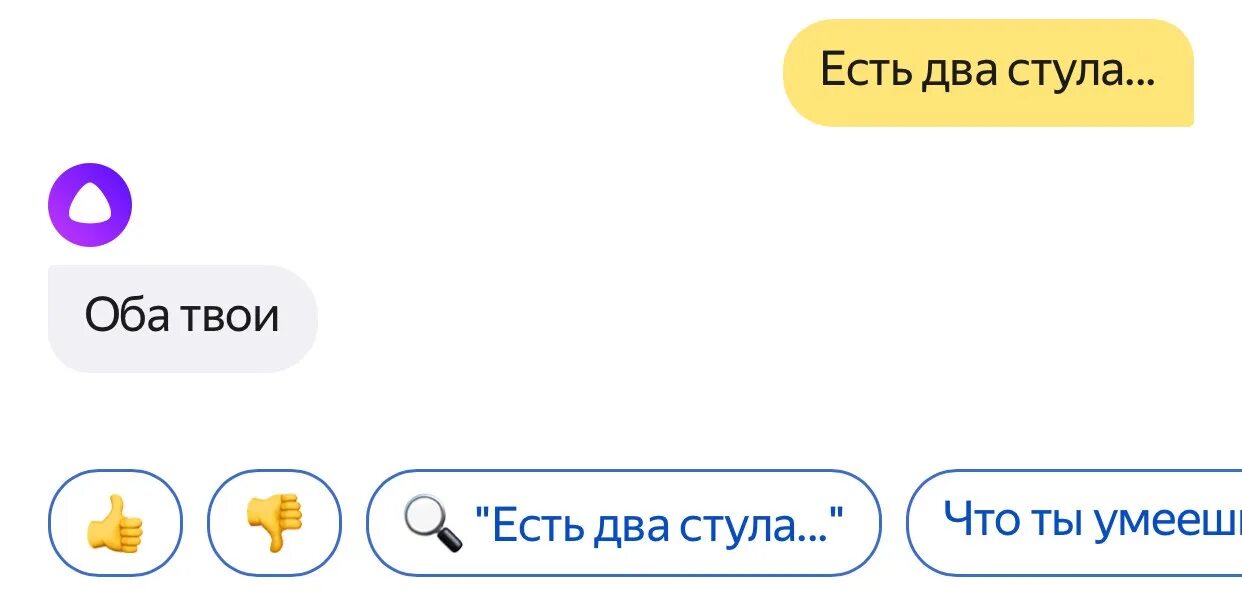Open the search chip with the blue quoted text
1242x598 pixels.
(x=623, y=523)
